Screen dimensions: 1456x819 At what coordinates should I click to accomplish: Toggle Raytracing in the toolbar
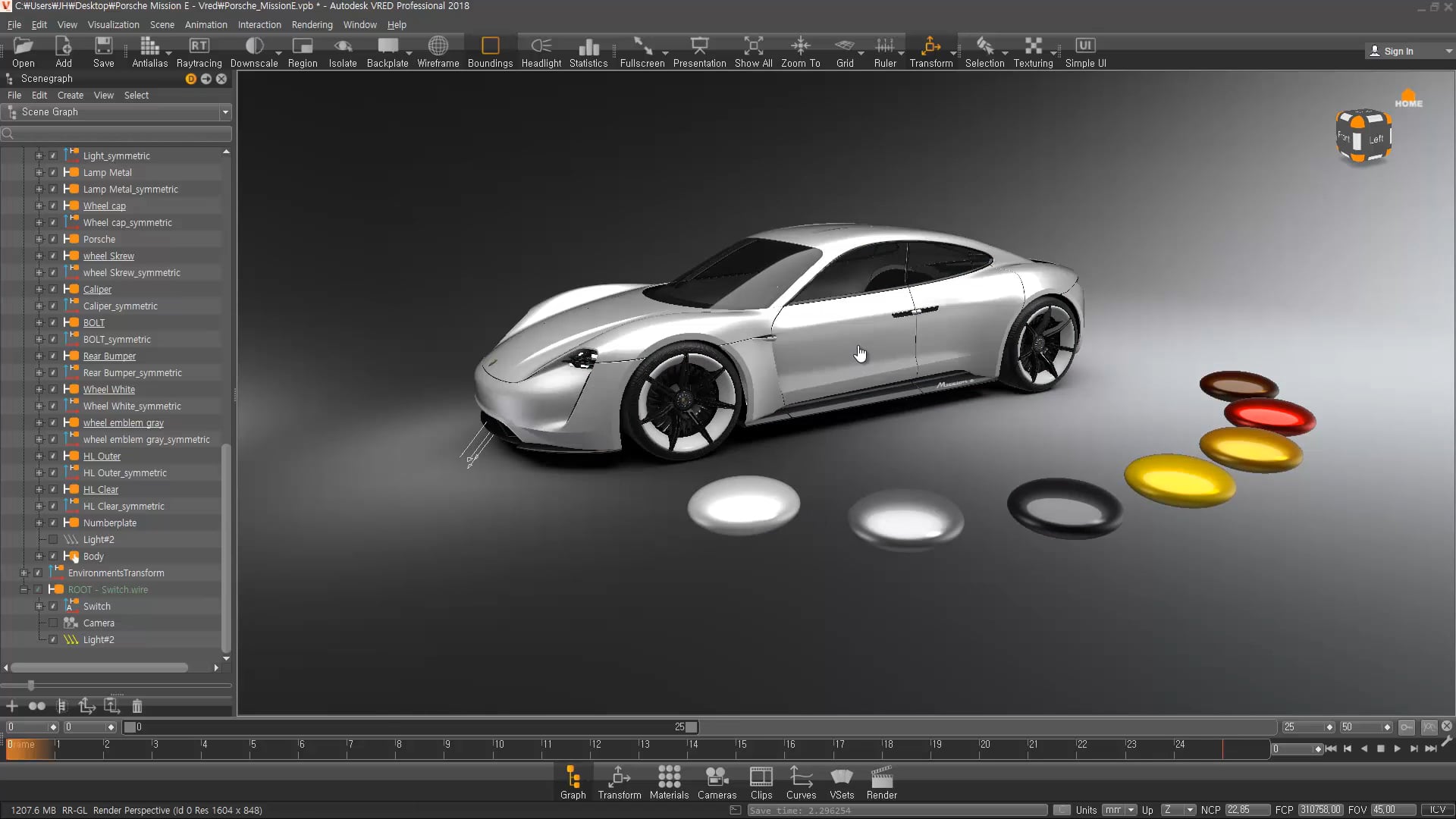click(x=199, y=52)
